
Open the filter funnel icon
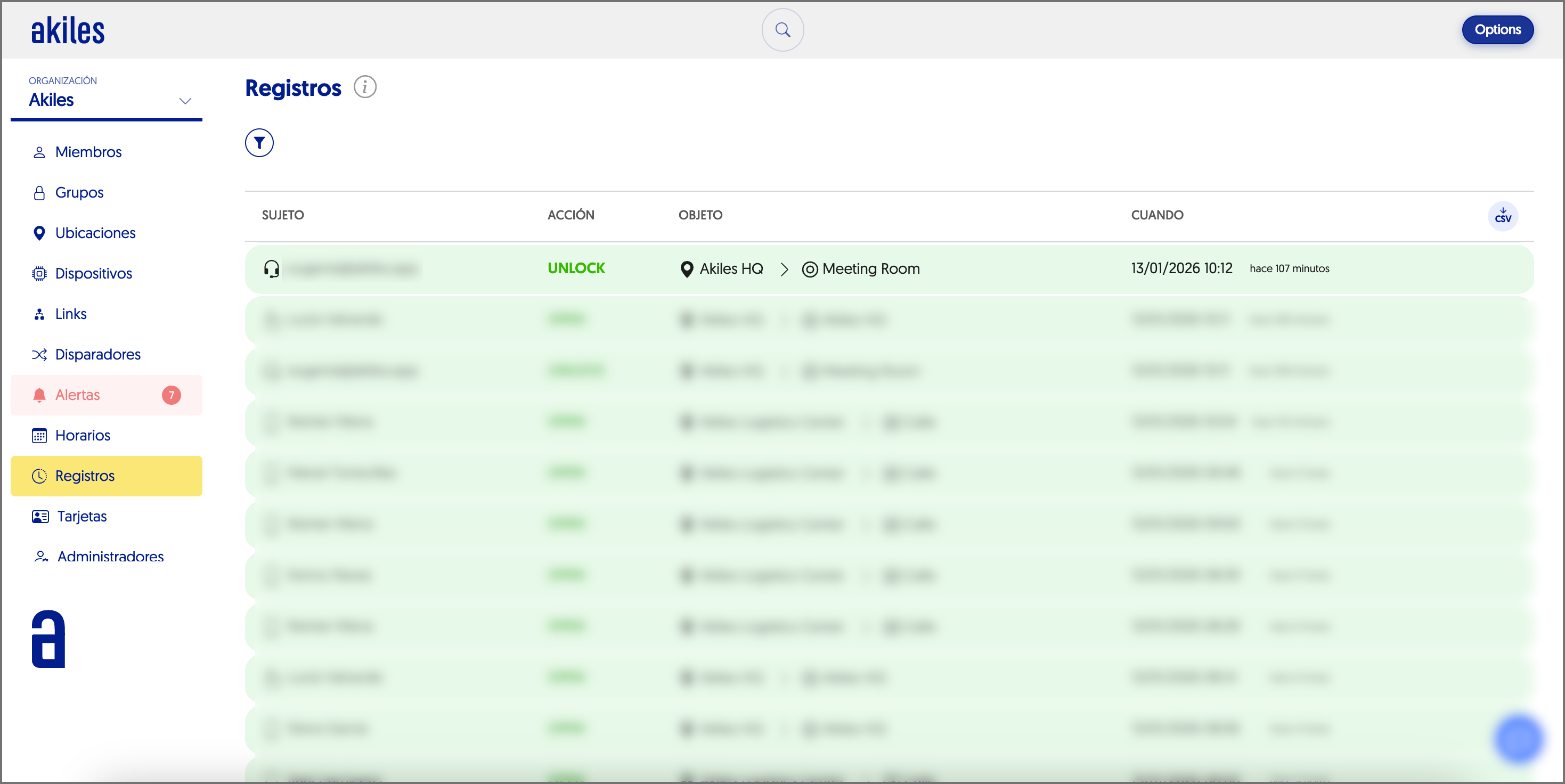259,143
